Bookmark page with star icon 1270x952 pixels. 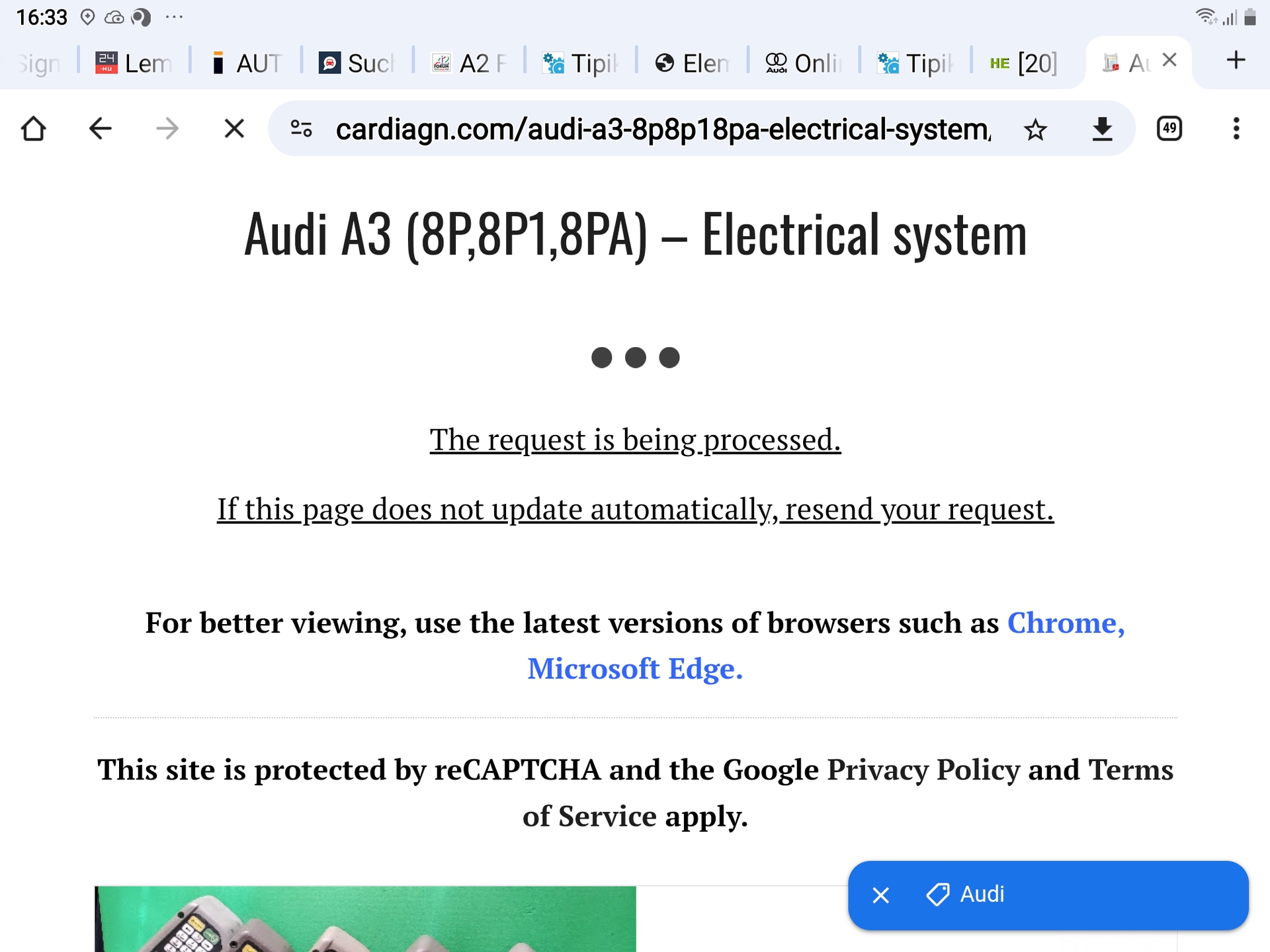pos(1035,130)
